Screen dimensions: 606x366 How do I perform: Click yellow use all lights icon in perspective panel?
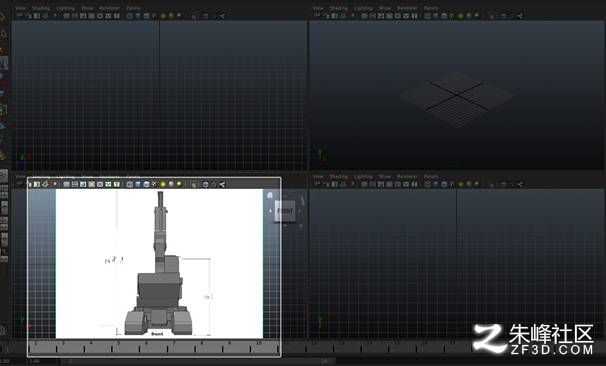pos(461,16)
